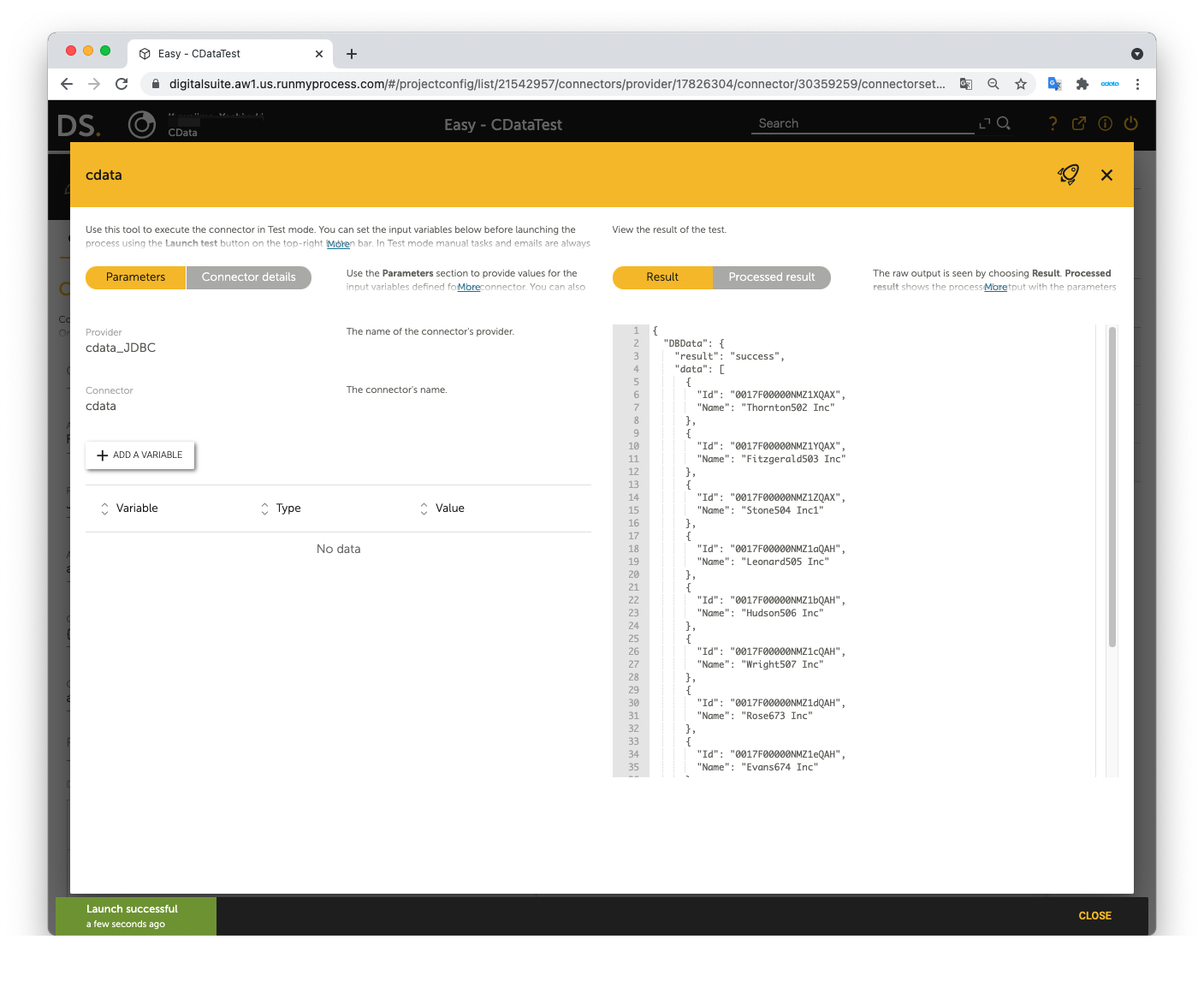Select the Result tab
The width and height of the screenshot is (1204, 999).
click(662, 277)
